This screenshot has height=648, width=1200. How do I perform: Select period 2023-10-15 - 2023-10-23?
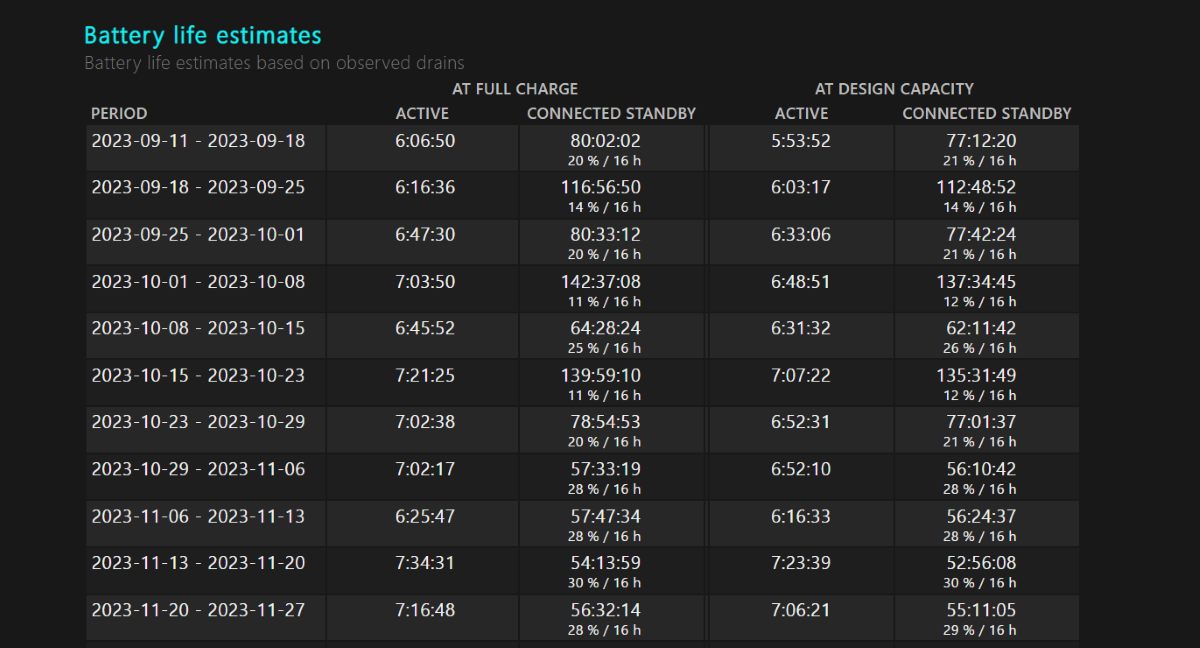click(198, 375)
